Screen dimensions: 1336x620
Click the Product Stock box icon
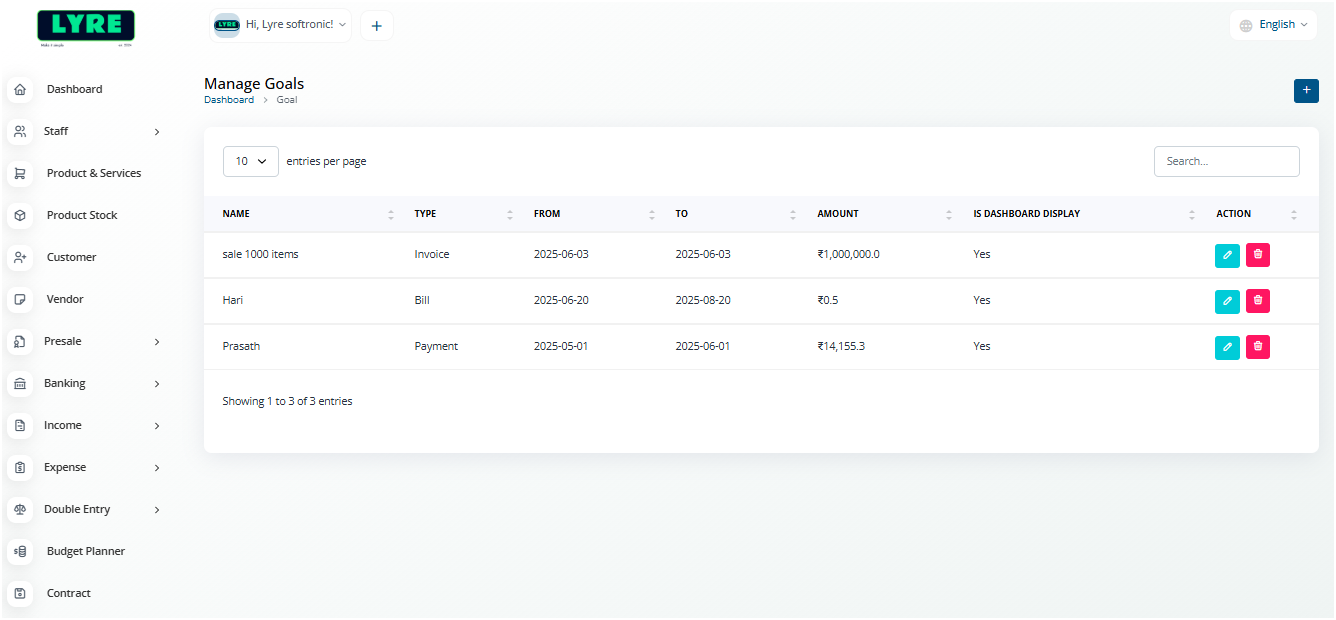[x=20, y=216]
